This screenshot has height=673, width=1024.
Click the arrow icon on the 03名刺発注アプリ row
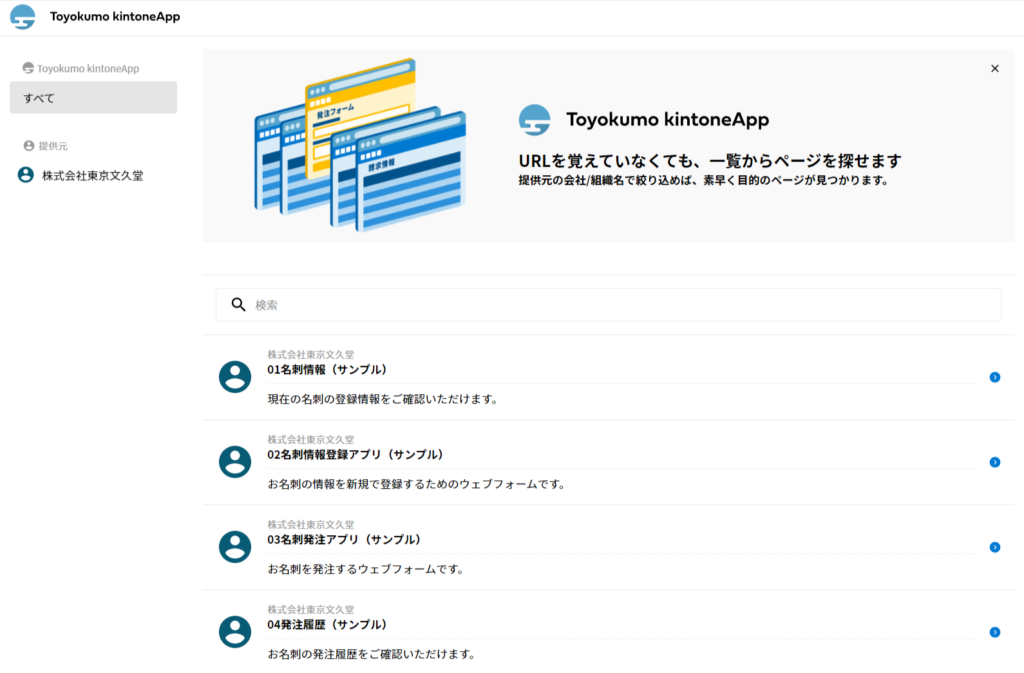click(995, 547)
